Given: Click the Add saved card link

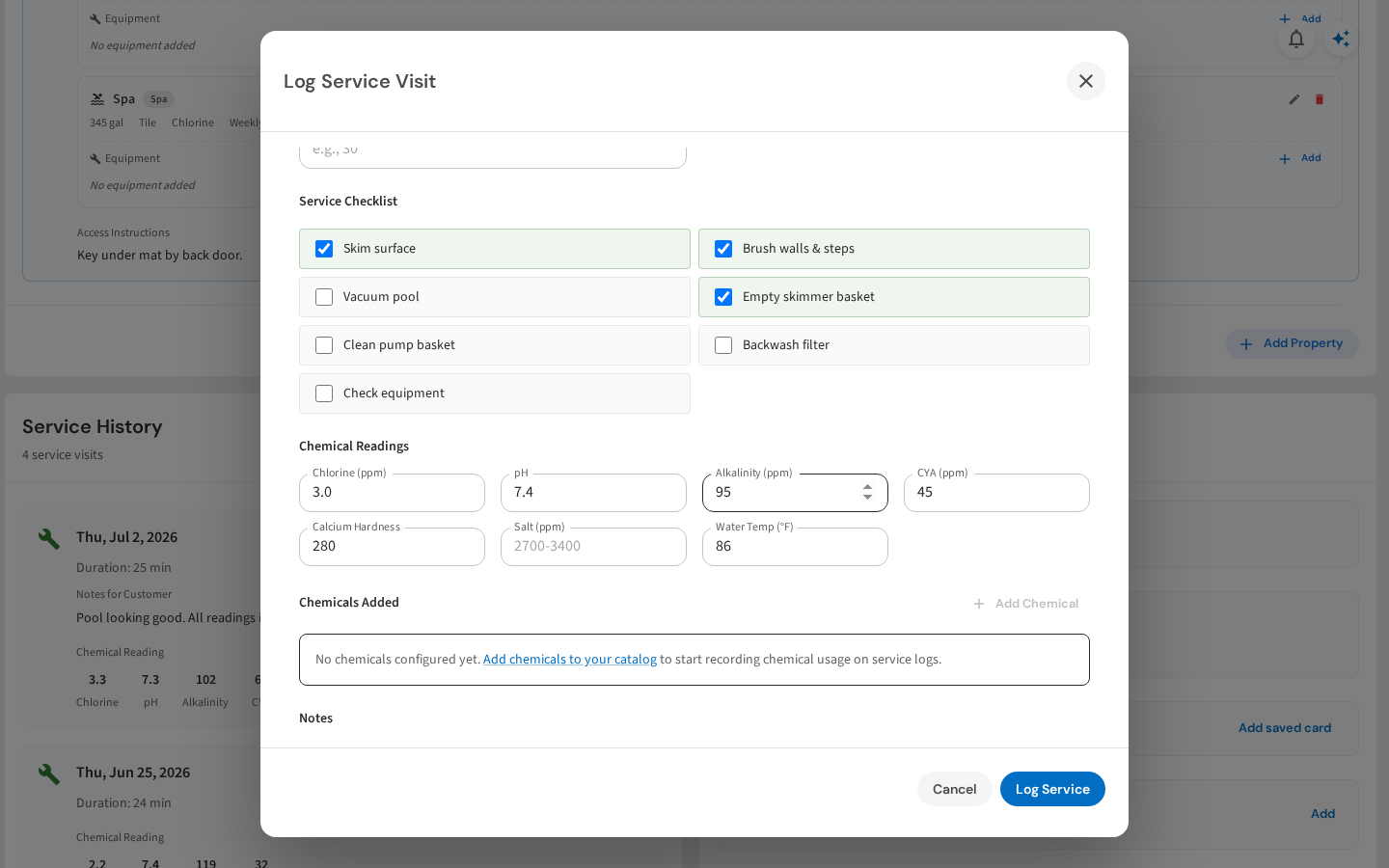Looking at the screenshot, I should [1285, 728].
